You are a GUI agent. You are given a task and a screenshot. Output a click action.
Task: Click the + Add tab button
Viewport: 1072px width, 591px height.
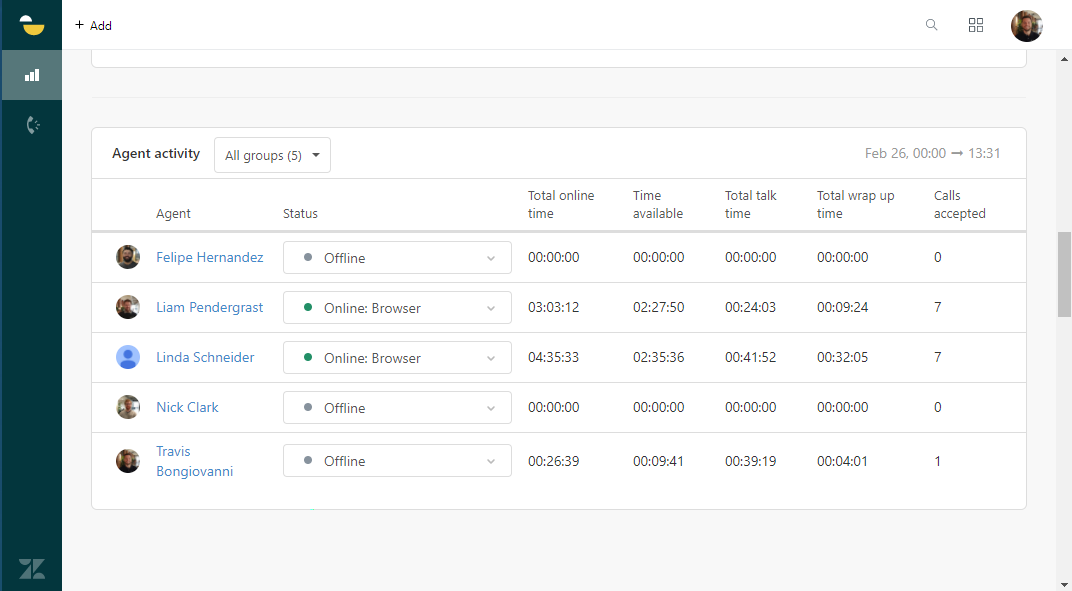[x=94, y=25]
